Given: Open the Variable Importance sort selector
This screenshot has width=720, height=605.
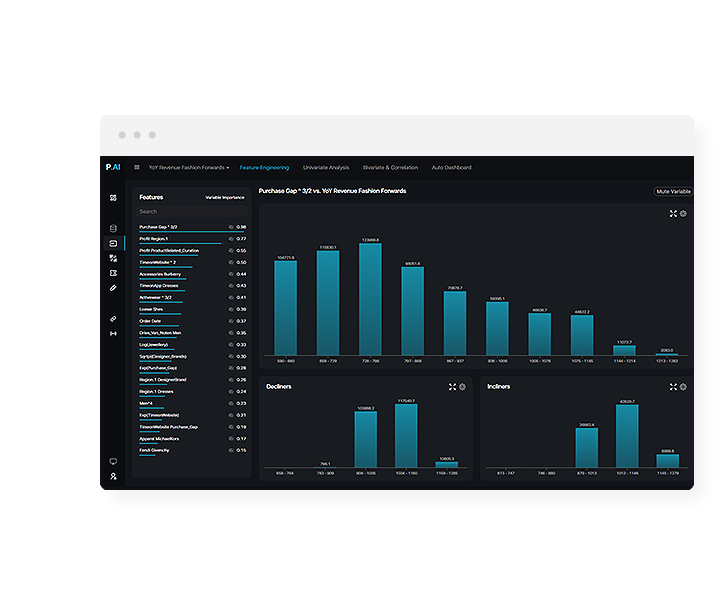Looking at the screenshot, I should [224, 197].
